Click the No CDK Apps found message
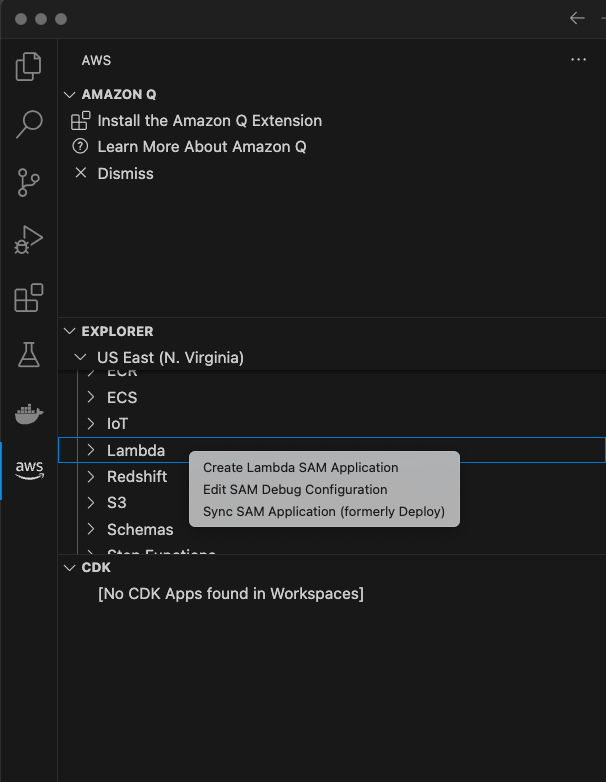The height and width of the screenshot is (782, 606). (x=231, y=593)
